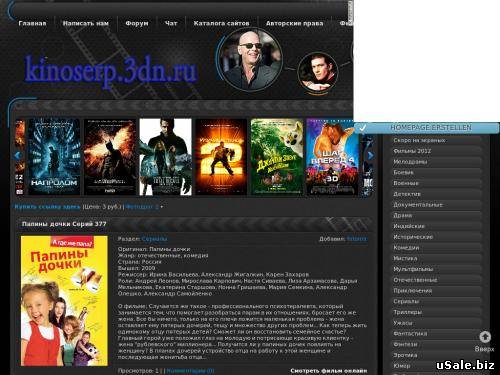Open the Главная menu item
The height and width of the screenshot is (375, 500).
point(32,23)
